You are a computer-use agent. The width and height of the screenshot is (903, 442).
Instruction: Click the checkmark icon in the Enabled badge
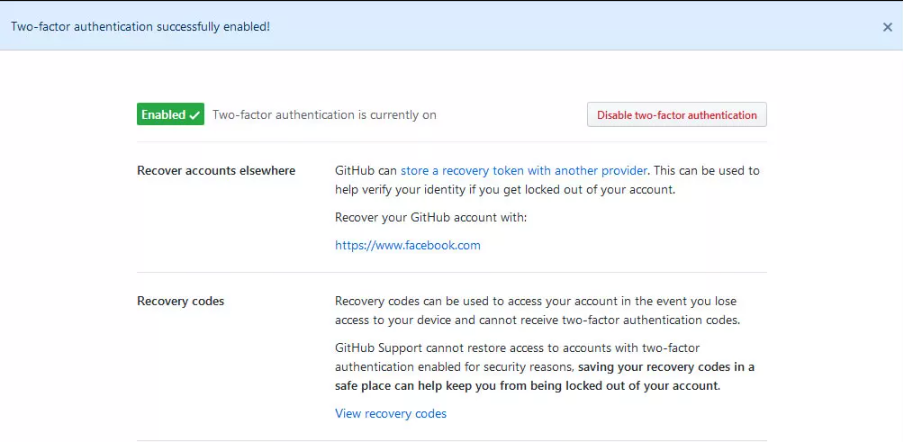click(194, 115)
